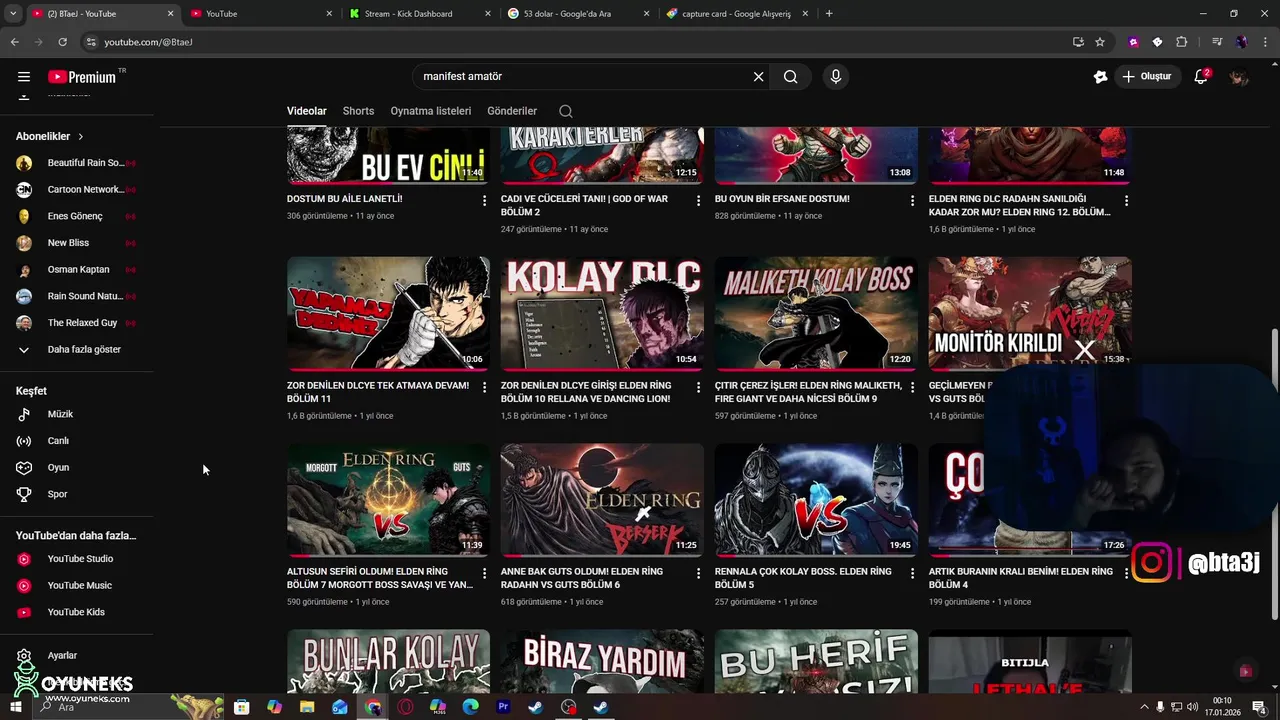Image resolution: width=1280 pixels, height=720 pixels.
Task: Open more options for DOSTUM BU AİLE LANETLİ
Action: (x=484, y=200)
